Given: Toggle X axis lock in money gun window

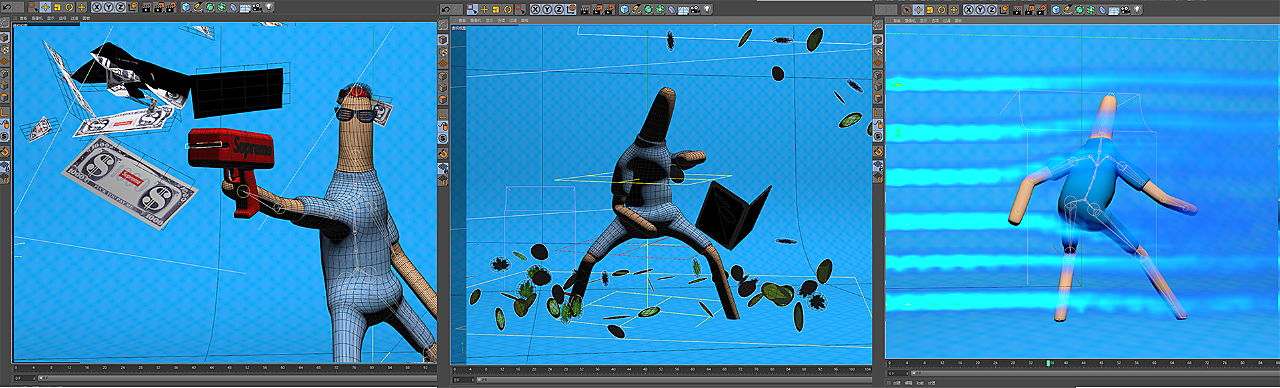Looking at the screenshot, I should click(97, 7).
